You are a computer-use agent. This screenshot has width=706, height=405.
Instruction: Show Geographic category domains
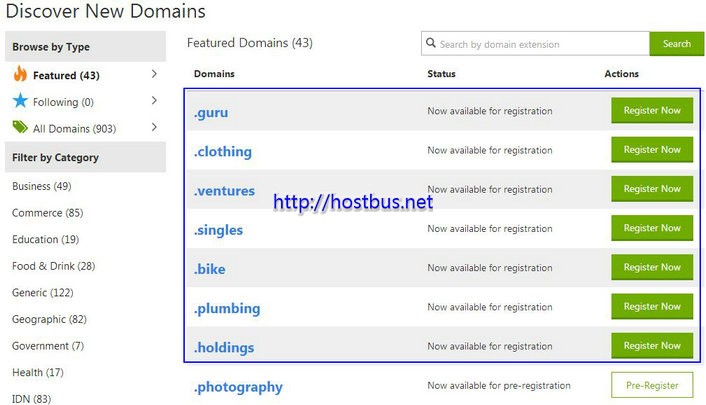click(x=49, y=319)
